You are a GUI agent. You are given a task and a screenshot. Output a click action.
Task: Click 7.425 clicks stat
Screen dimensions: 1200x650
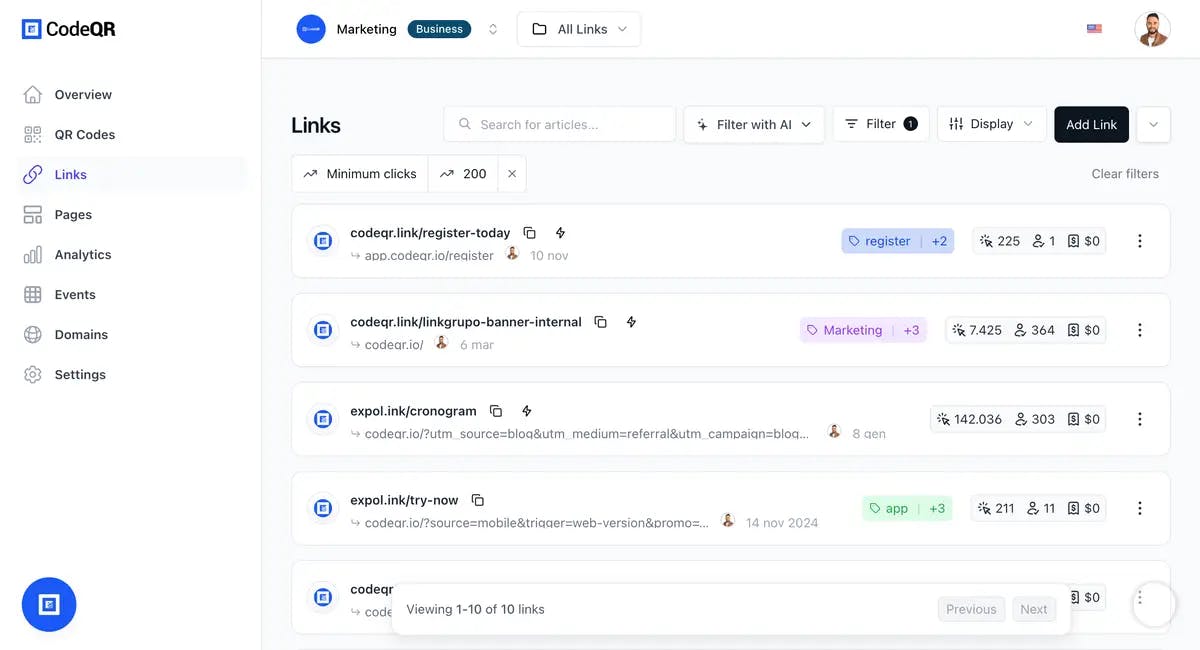[977, 330]
